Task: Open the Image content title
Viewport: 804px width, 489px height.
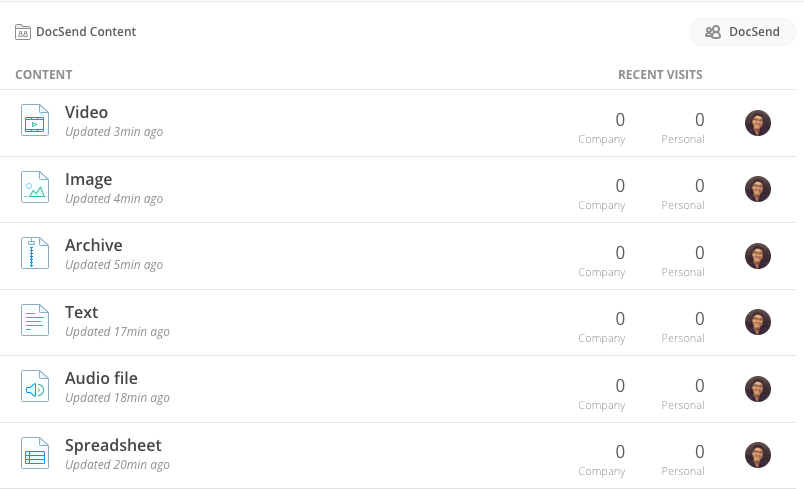Action: (x=88, y=179)
